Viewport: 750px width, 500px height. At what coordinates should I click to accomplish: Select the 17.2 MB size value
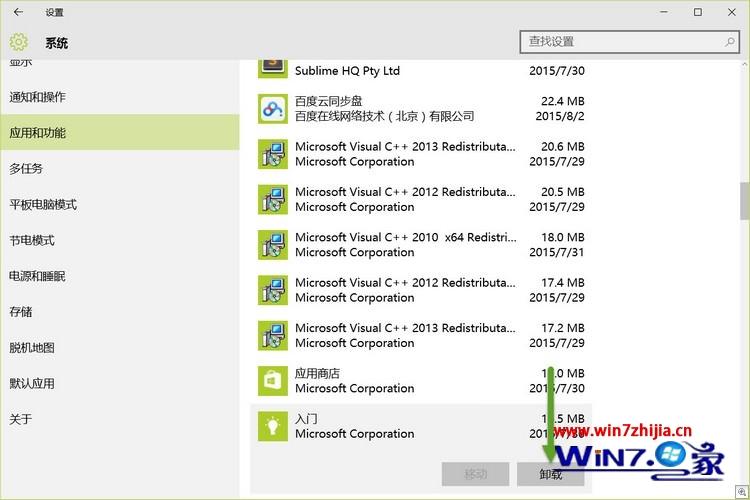click(x=562, y=328)
